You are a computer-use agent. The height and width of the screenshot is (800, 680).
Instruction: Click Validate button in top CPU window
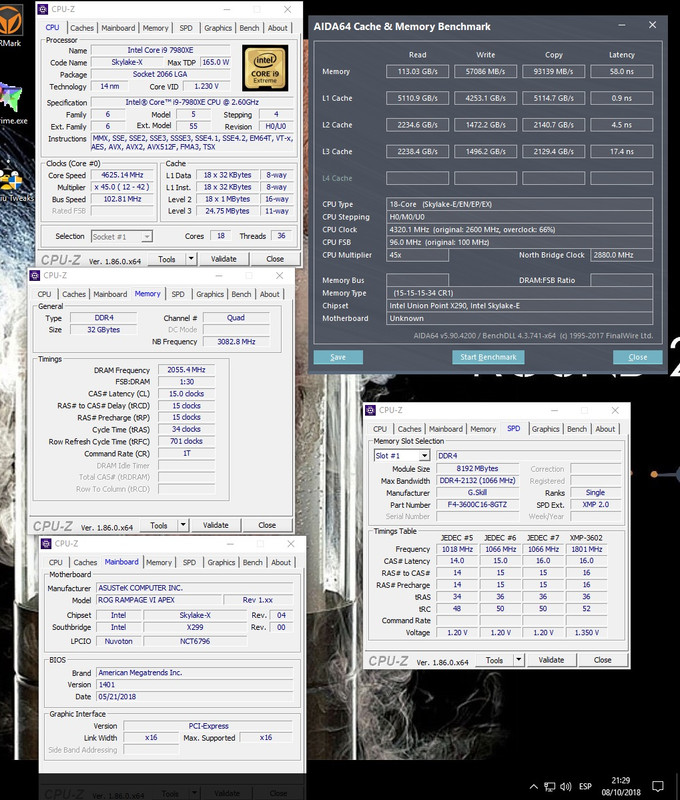click(223, 259)
